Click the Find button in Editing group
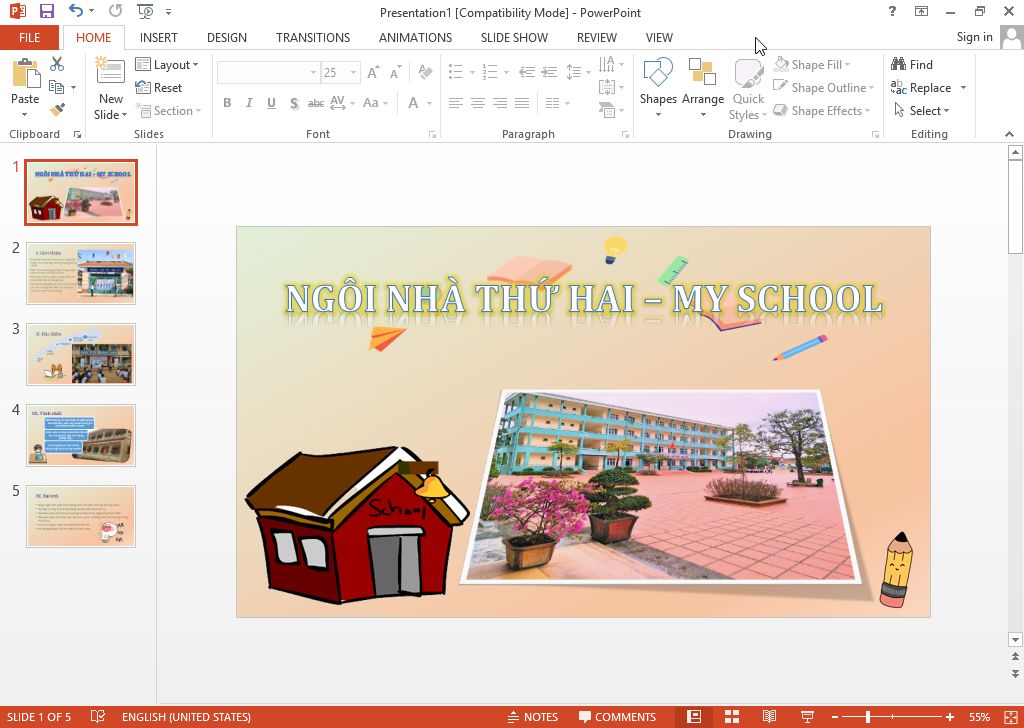 (x=912, y=64)
